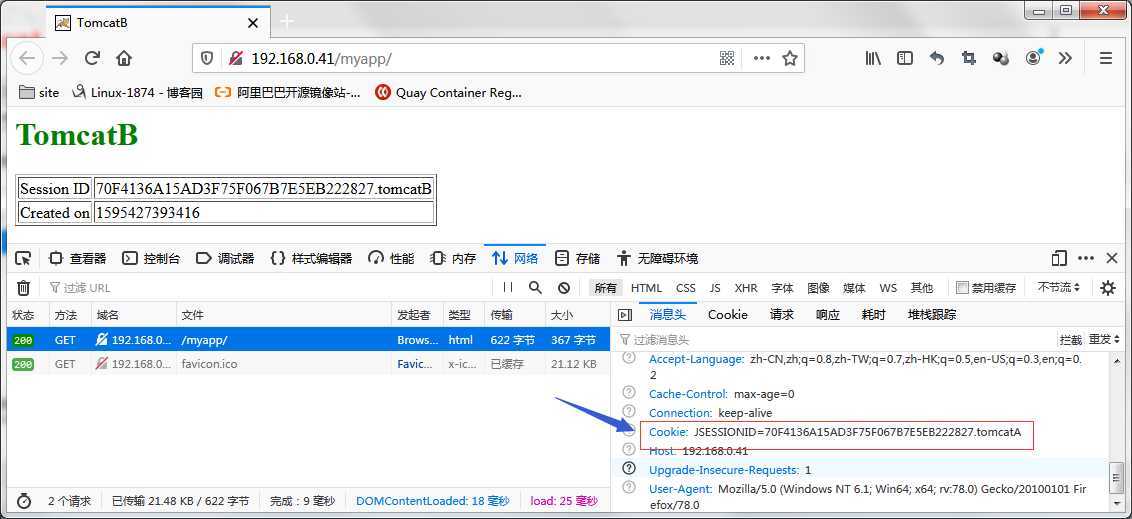Open network settings gear icon

point(1107,288)
